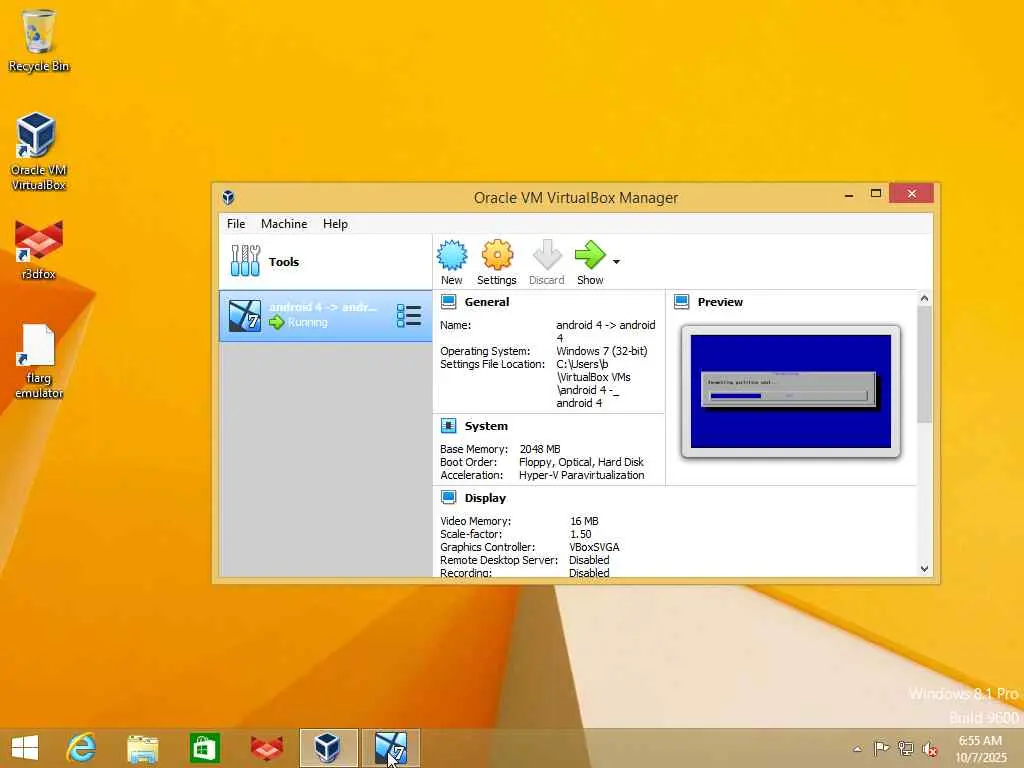Click the New machine icon

click(x=451, y=255)
